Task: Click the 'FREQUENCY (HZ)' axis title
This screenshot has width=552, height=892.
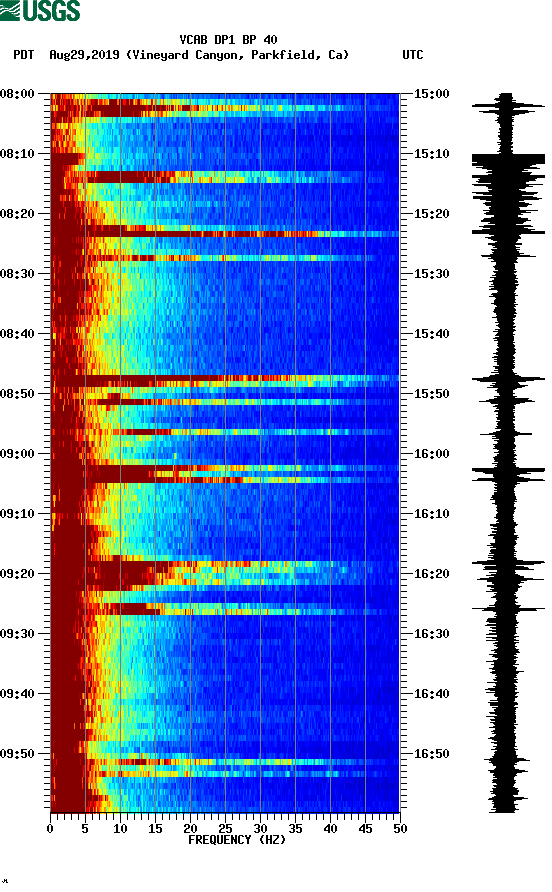Action: [237, 840]
